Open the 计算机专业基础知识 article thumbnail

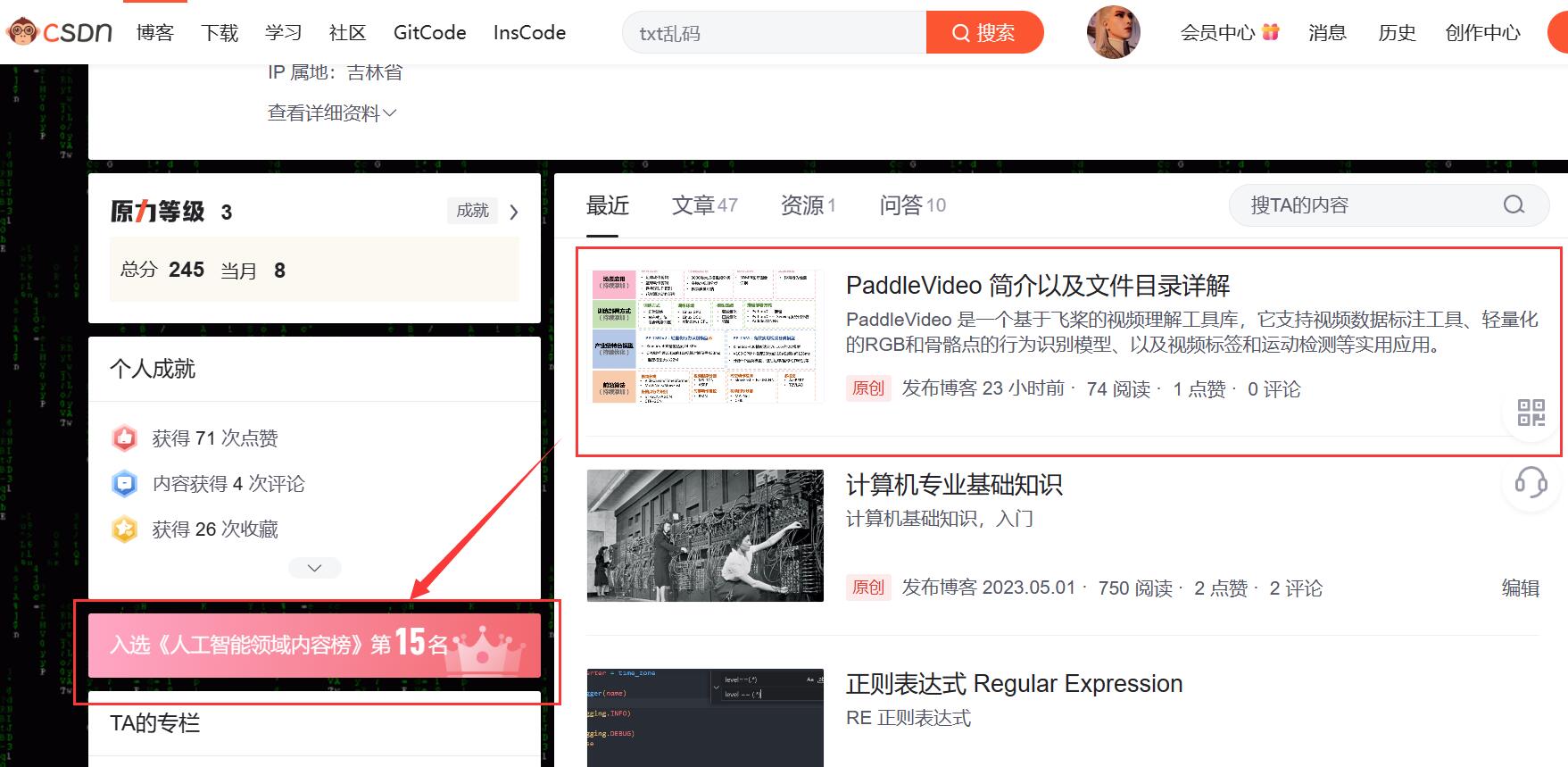tap(705, 536)
